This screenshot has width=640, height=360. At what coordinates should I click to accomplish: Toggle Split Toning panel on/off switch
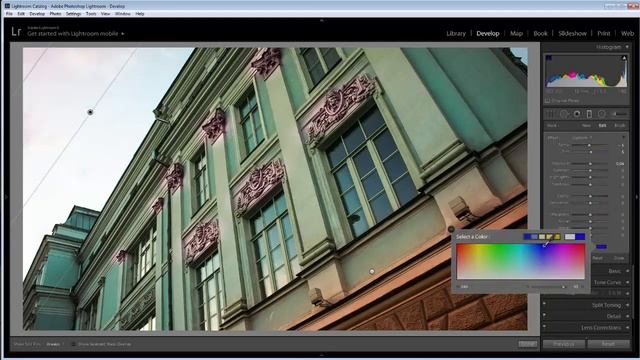tap(544, 303)
